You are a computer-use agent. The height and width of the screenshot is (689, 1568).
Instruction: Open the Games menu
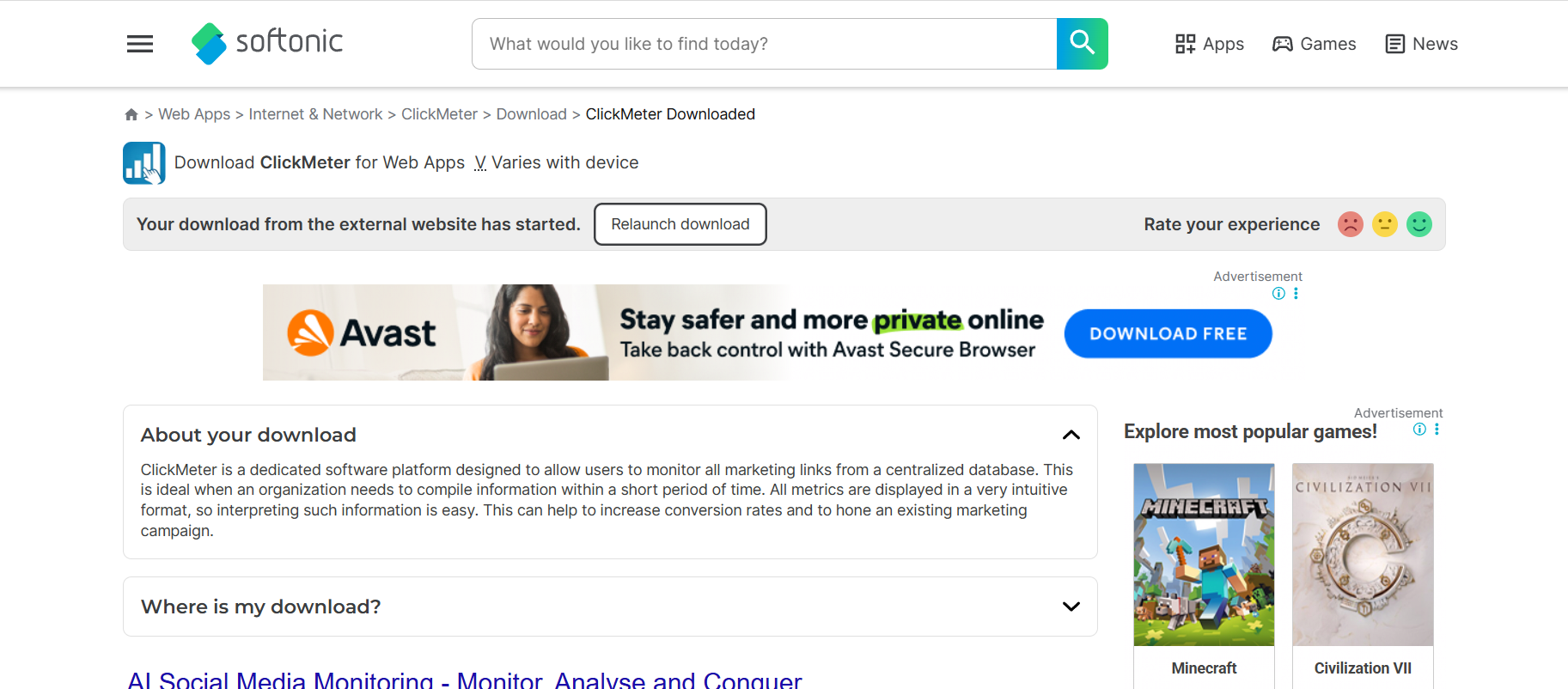[x=1314, y=44]
